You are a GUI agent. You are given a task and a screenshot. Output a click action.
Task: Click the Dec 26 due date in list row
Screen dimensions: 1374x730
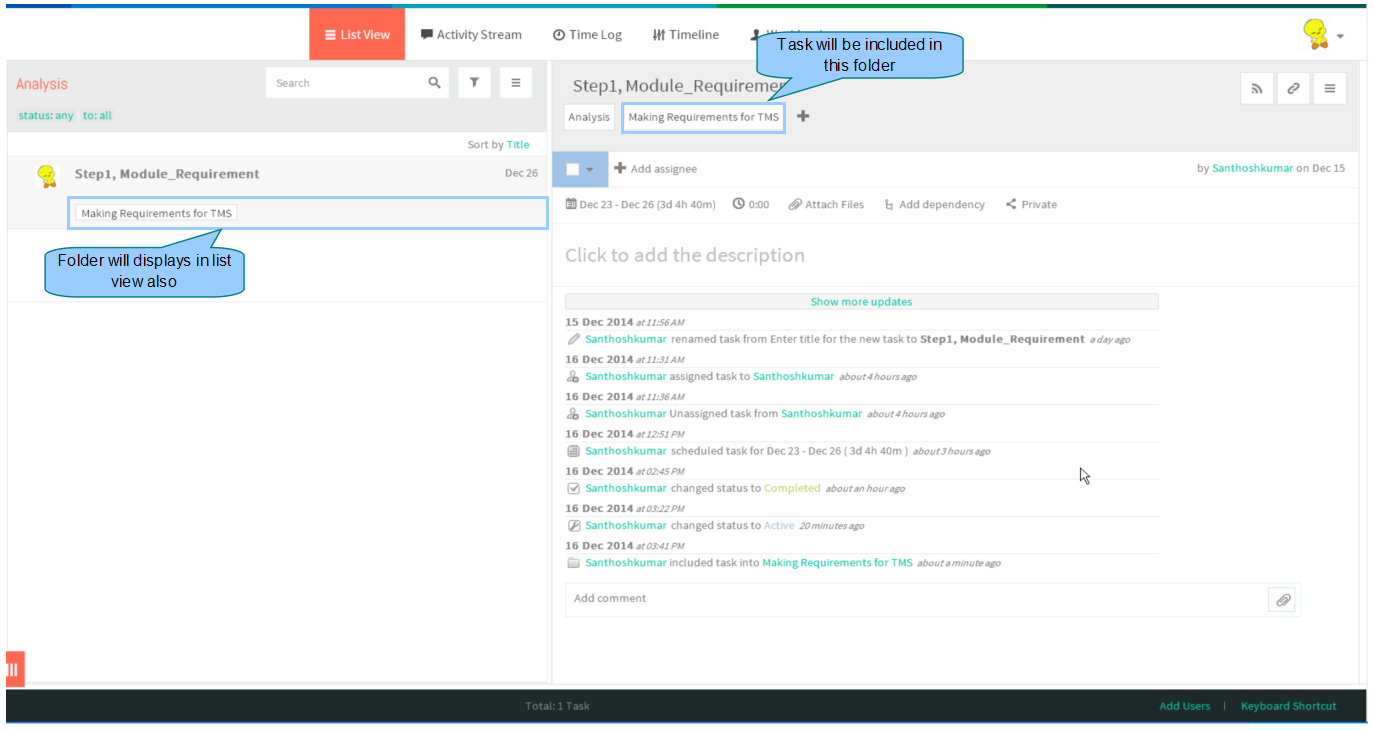click(x=521, y=173)
